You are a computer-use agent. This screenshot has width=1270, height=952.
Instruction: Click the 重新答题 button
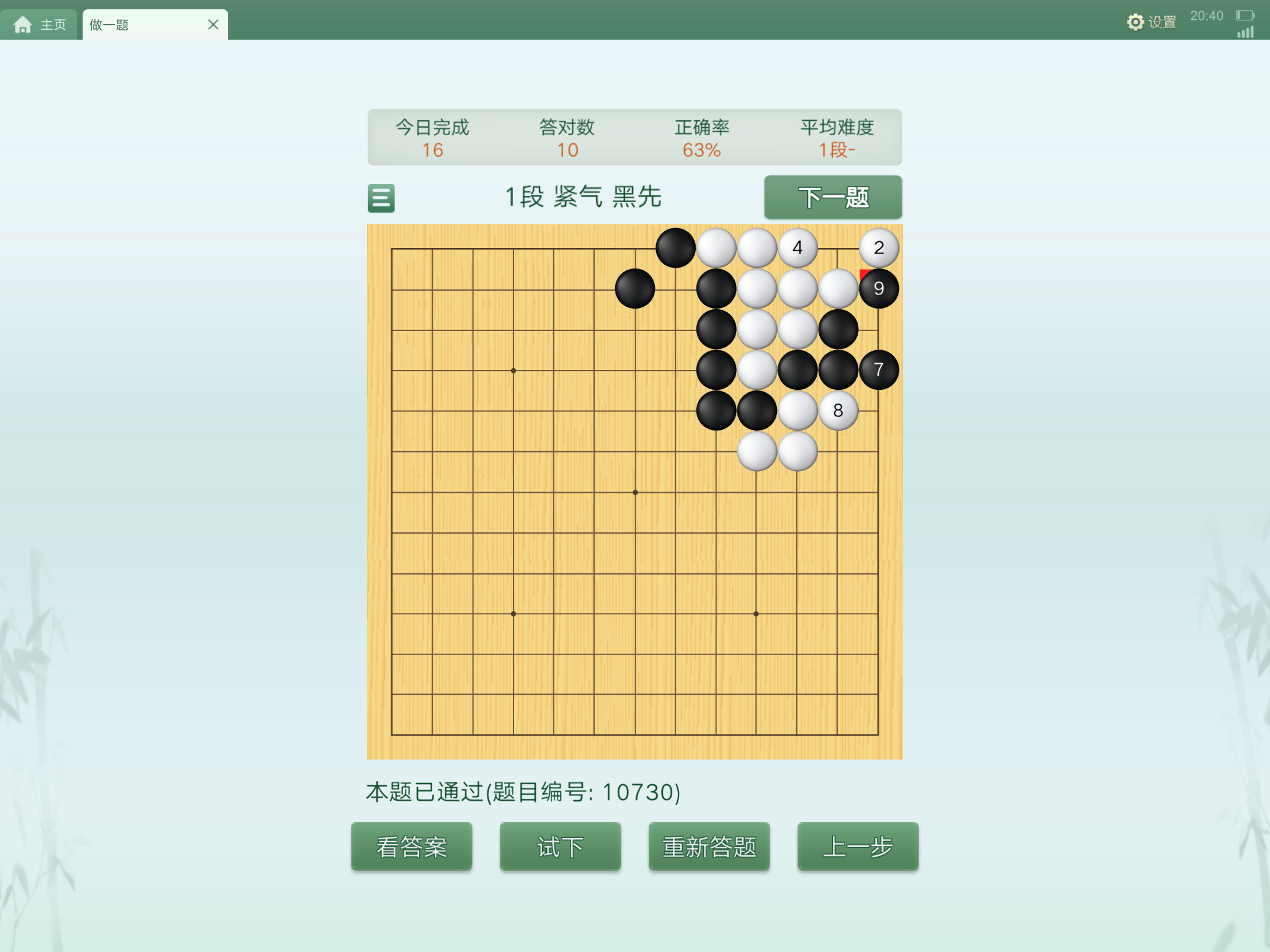pyautogui.click(x=709, y=847)
